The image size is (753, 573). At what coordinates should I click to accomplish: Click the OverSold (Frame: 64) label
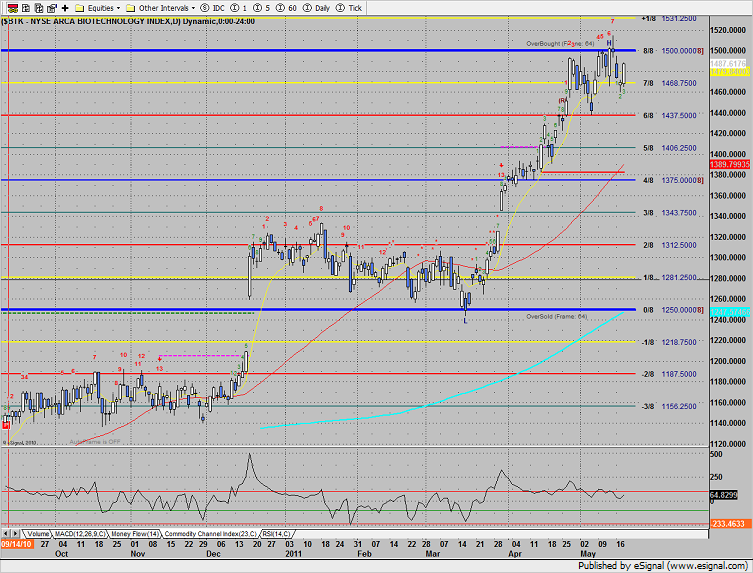click(557, 317)
